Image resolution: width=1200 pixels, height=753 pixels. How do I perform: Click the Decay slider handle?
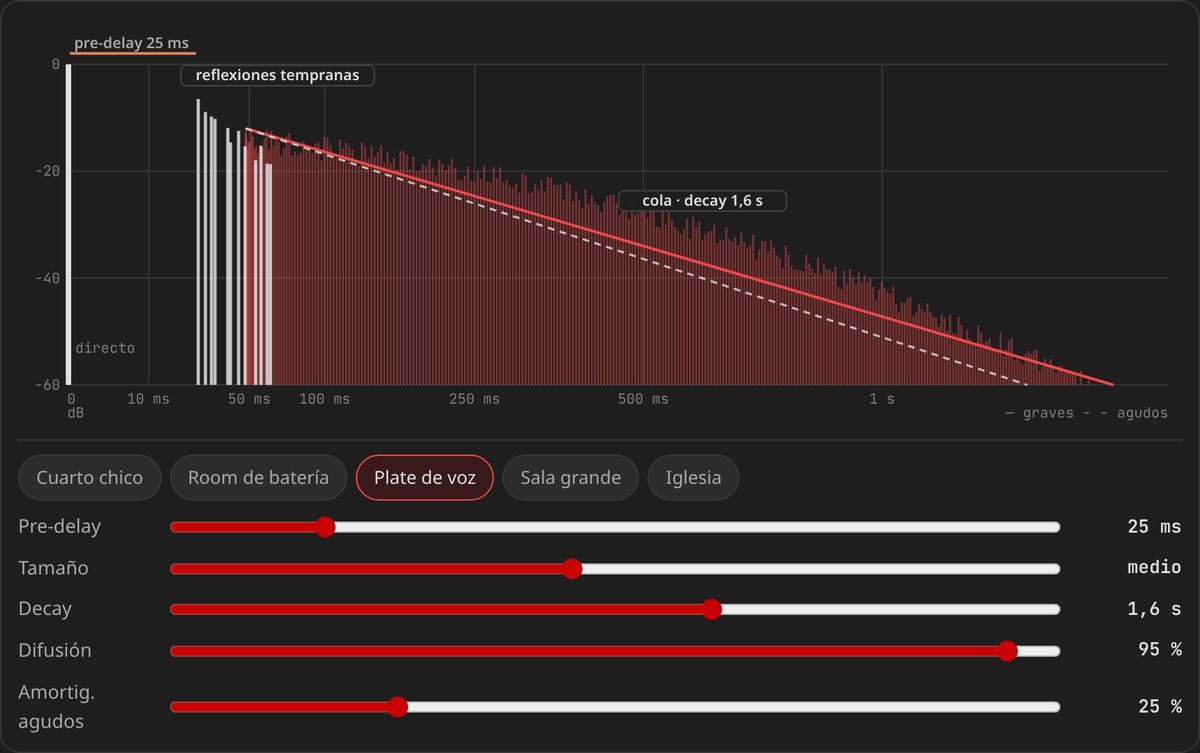click(712, 609)
